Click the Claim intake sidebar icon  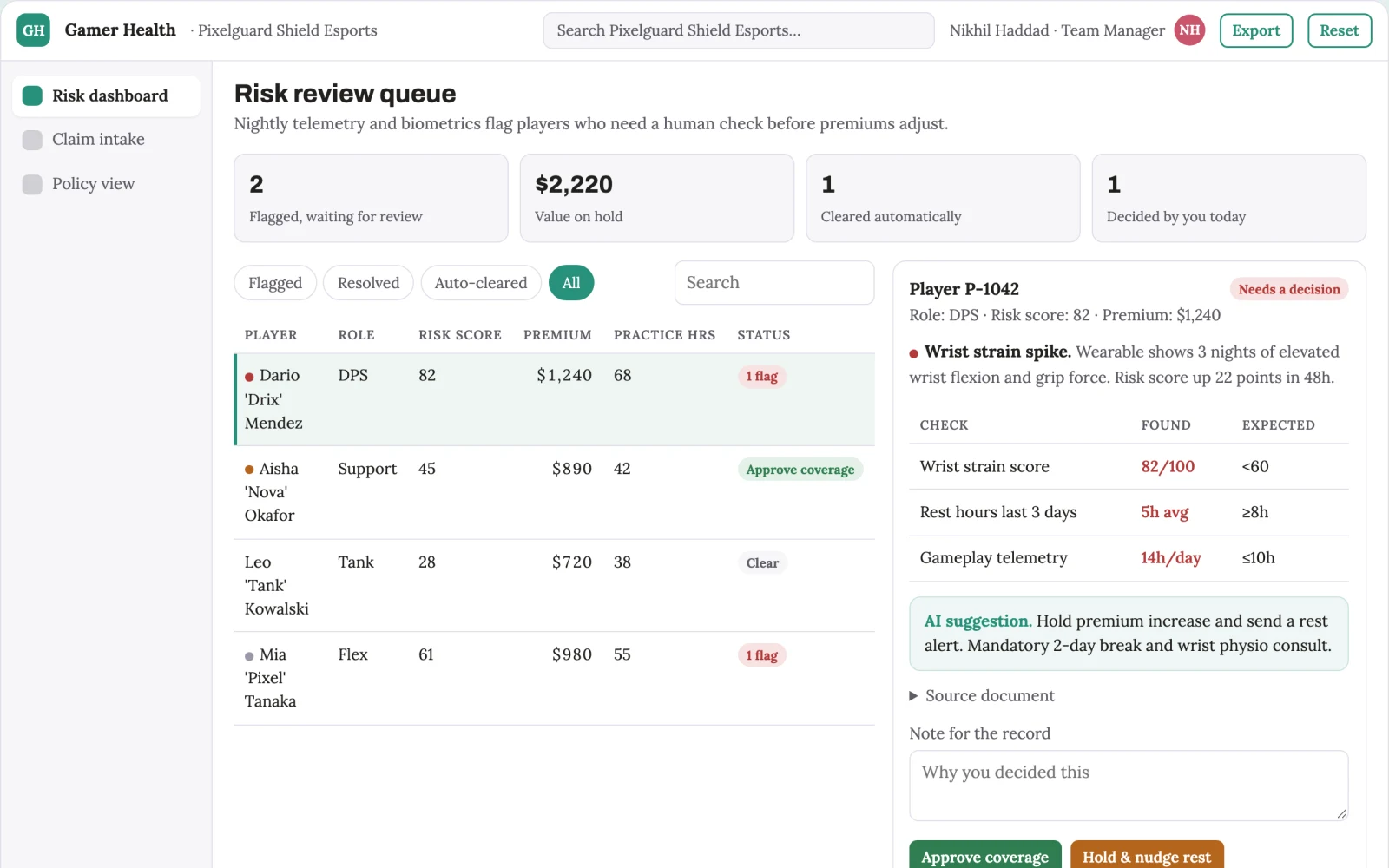(x=32, y=140)
